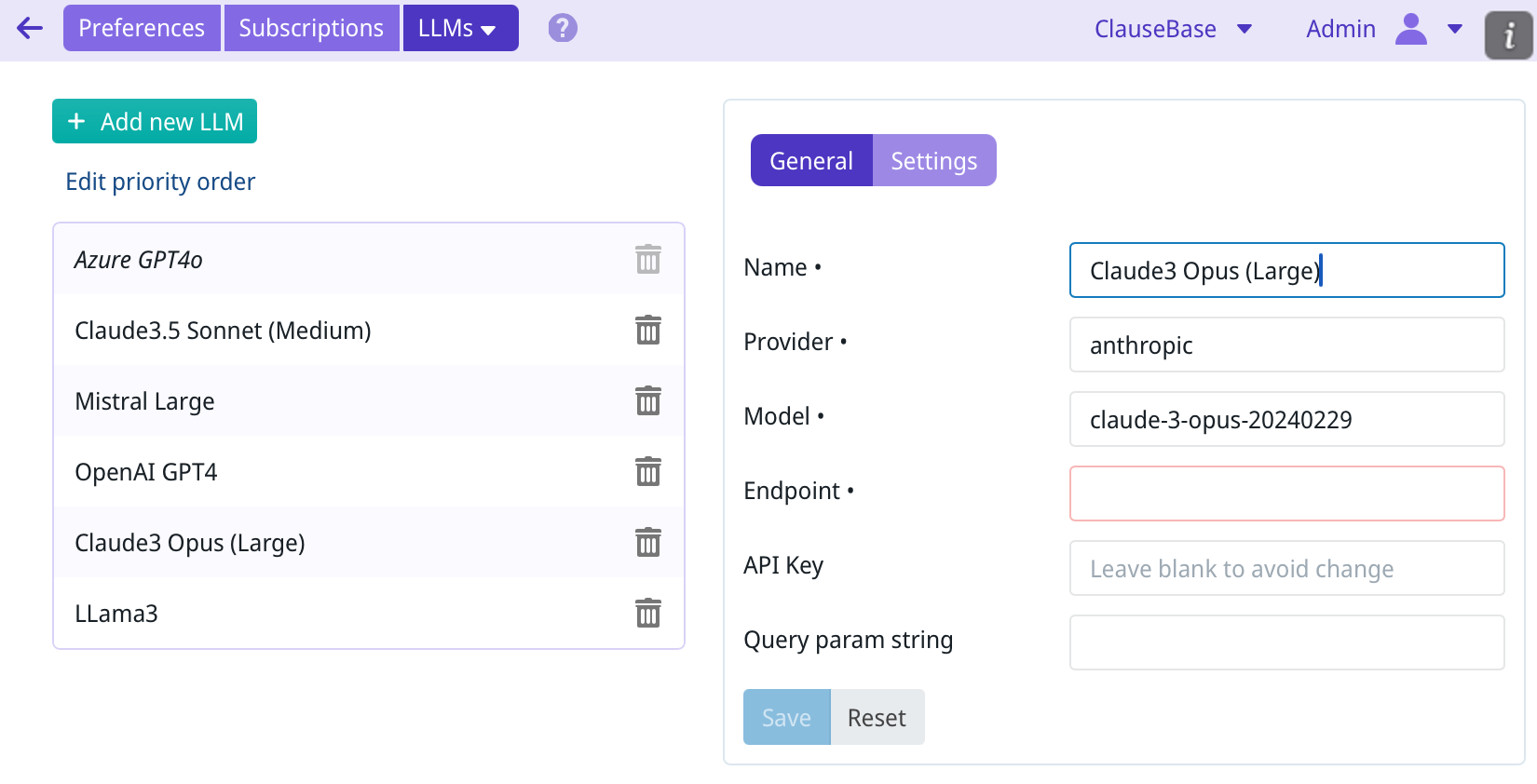Click trash icon next to Mistral Large
The width and height of the screenshot is (1537, 784).
[647, 400]
